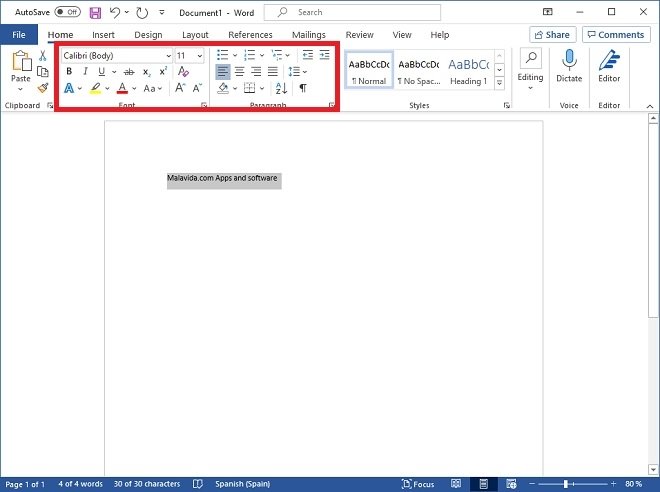Switch to the Insert tab
Screen dimensions: 660x492
tap(103, 35)
